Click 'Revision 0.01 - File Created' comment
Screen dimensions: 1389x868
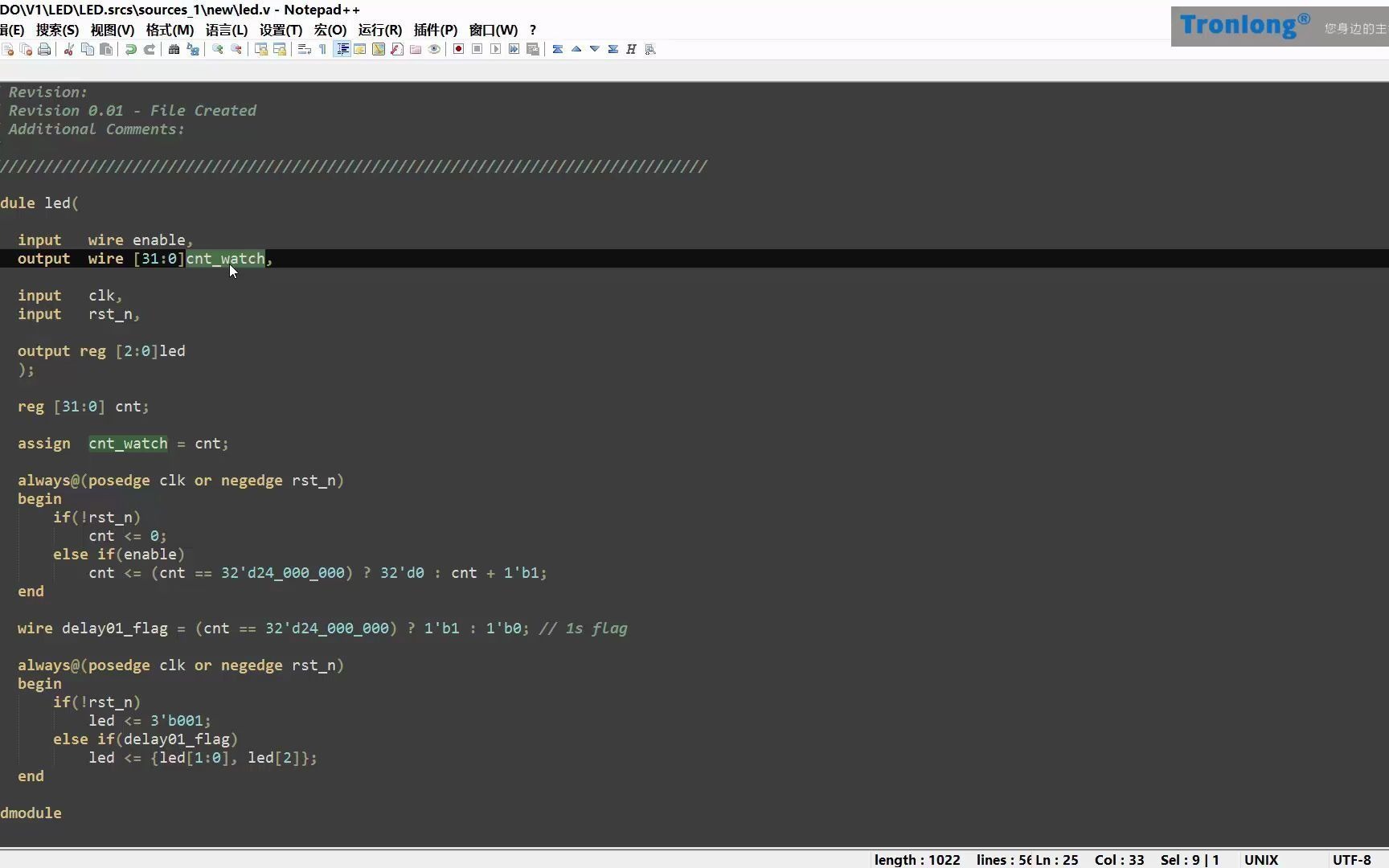click(x=133, y=111)
